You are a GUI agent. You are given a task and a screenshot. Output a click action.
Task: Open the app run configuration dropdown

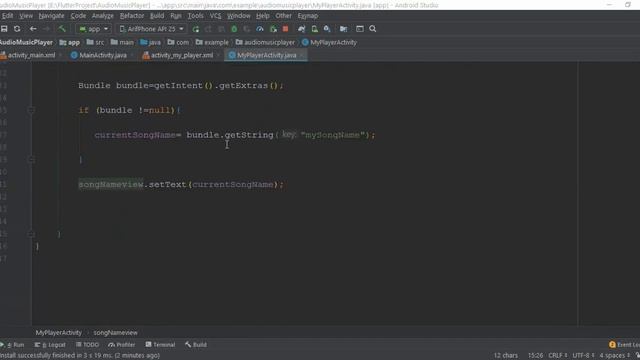[94, 29]
